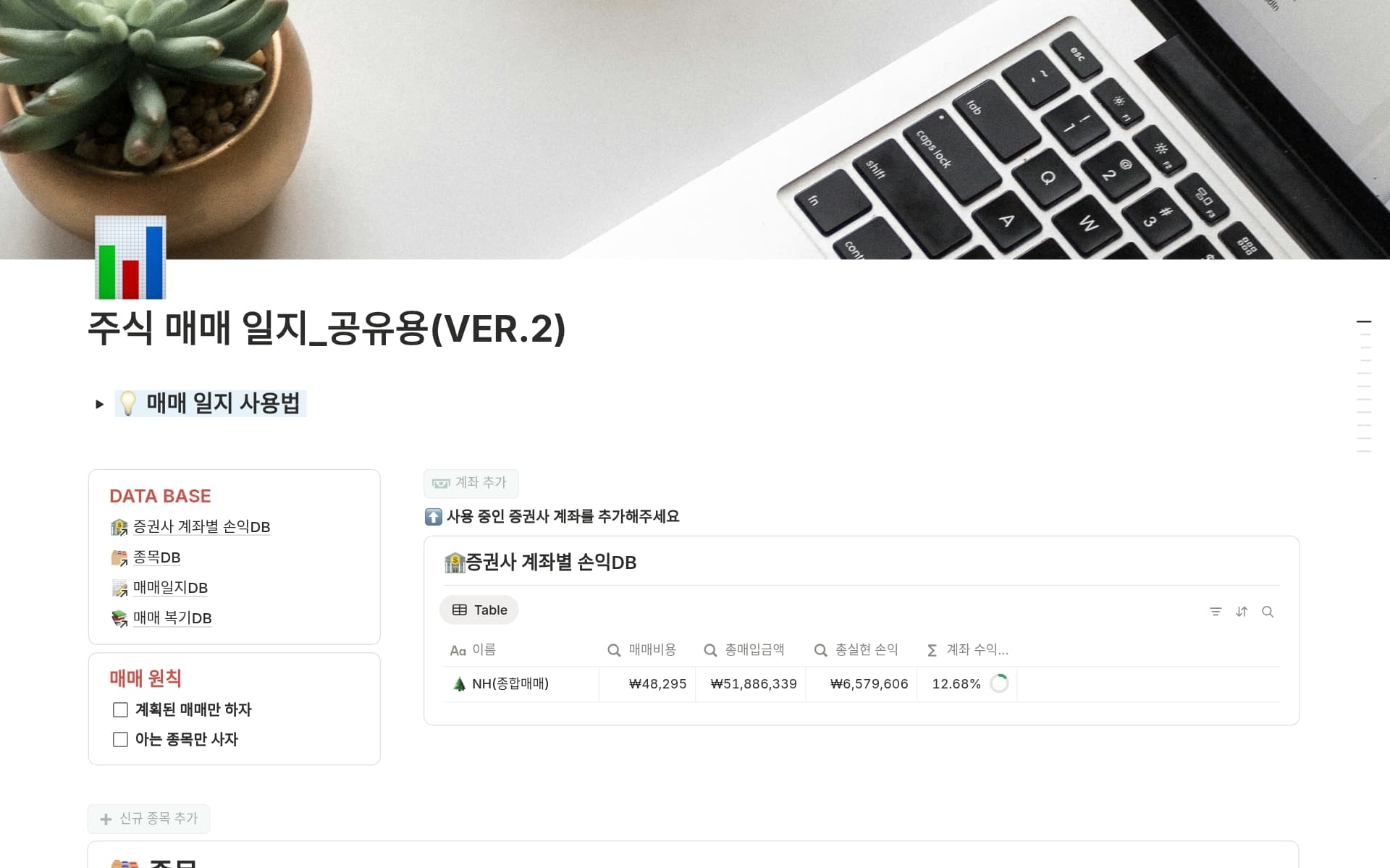The width and height of the screenshot is (1390, 868).
Task: Check the 아는 종목만 사자 checkbox
Action: pos(120,740)
